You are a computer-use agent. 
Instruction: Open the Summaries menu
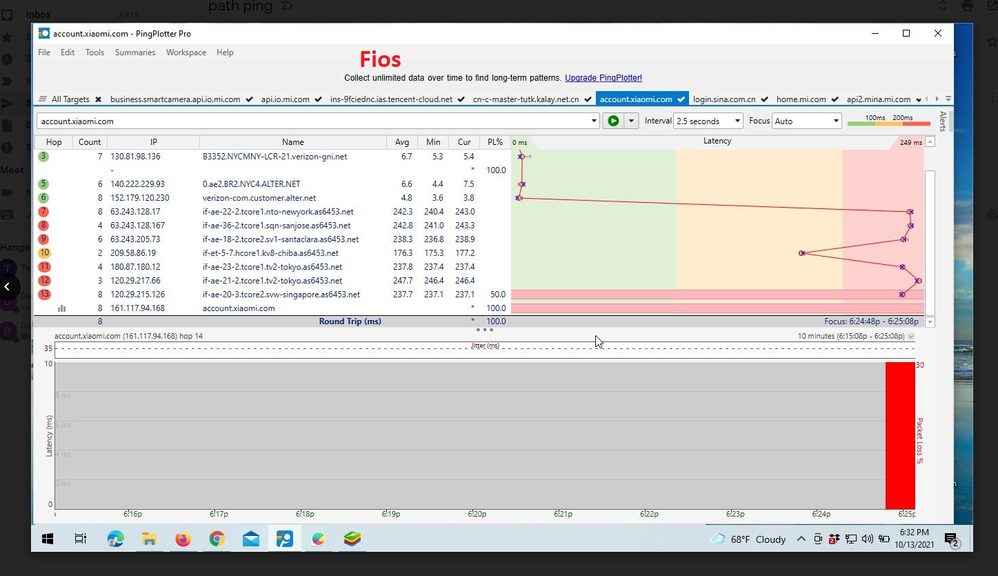[x=135, y=52]
